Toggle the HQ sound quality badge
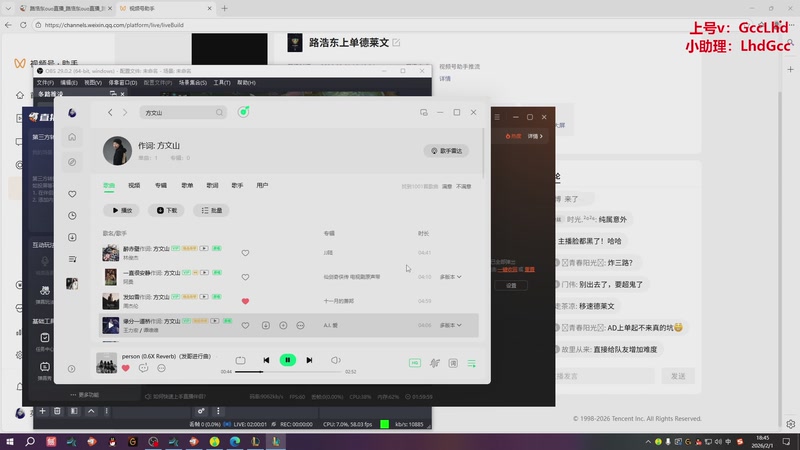This screenshot has height=450, width=800. coord(415,363)
